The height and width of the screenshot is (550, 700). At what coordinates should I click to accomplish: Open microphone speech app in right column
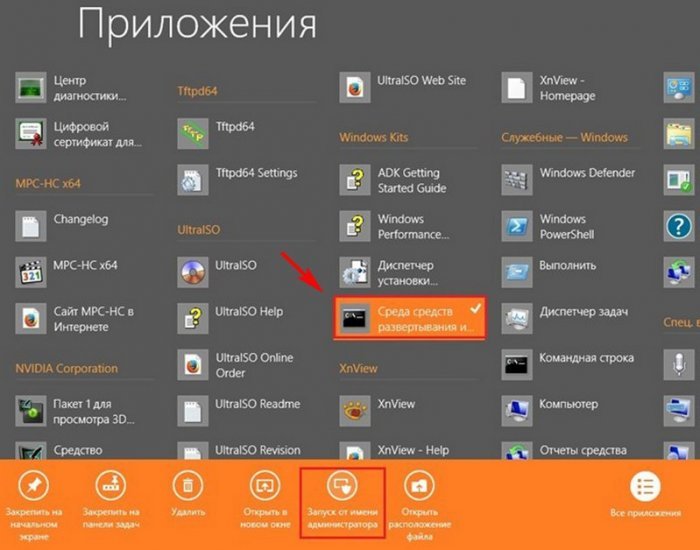point(679,365)
